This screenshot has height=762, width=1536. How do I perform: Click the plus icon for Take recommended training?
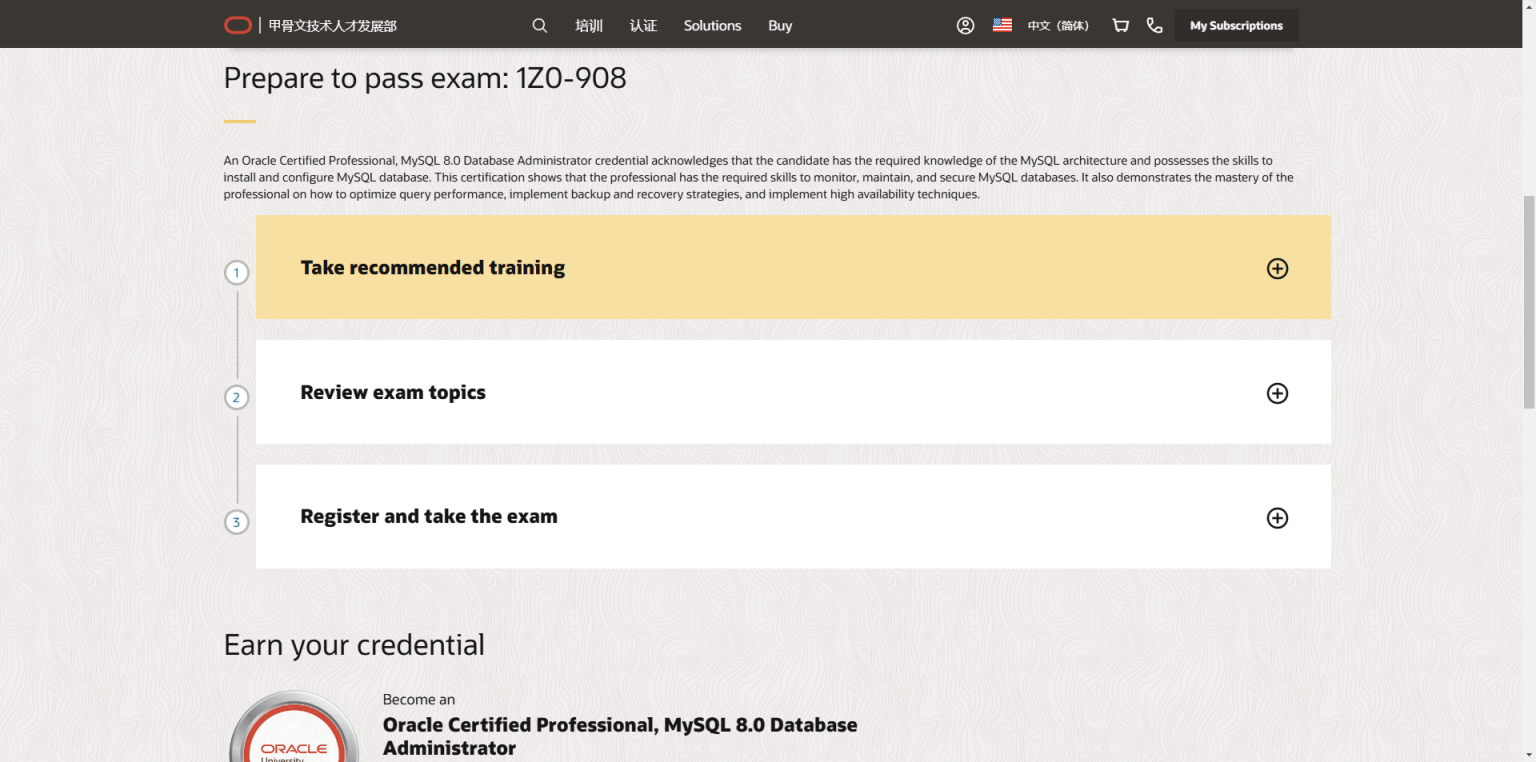click(x=1277, y=268)
